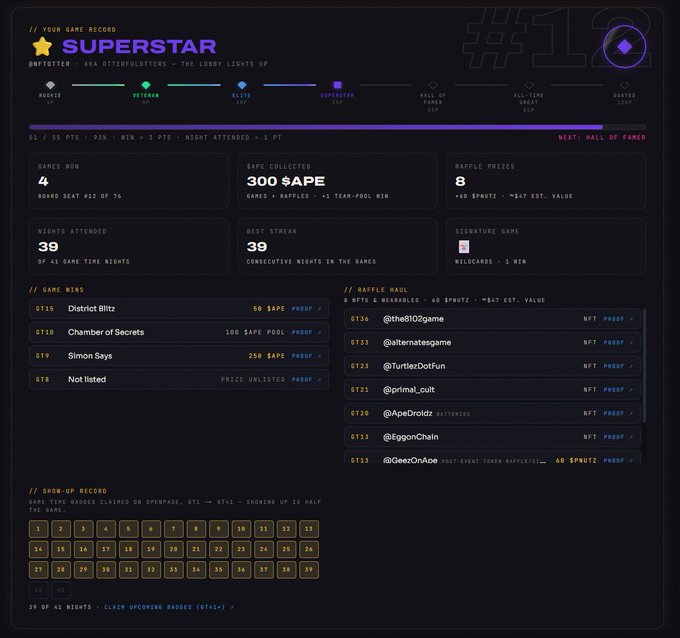Click the Raffle Prizes stat card

[x=546, y=181]
